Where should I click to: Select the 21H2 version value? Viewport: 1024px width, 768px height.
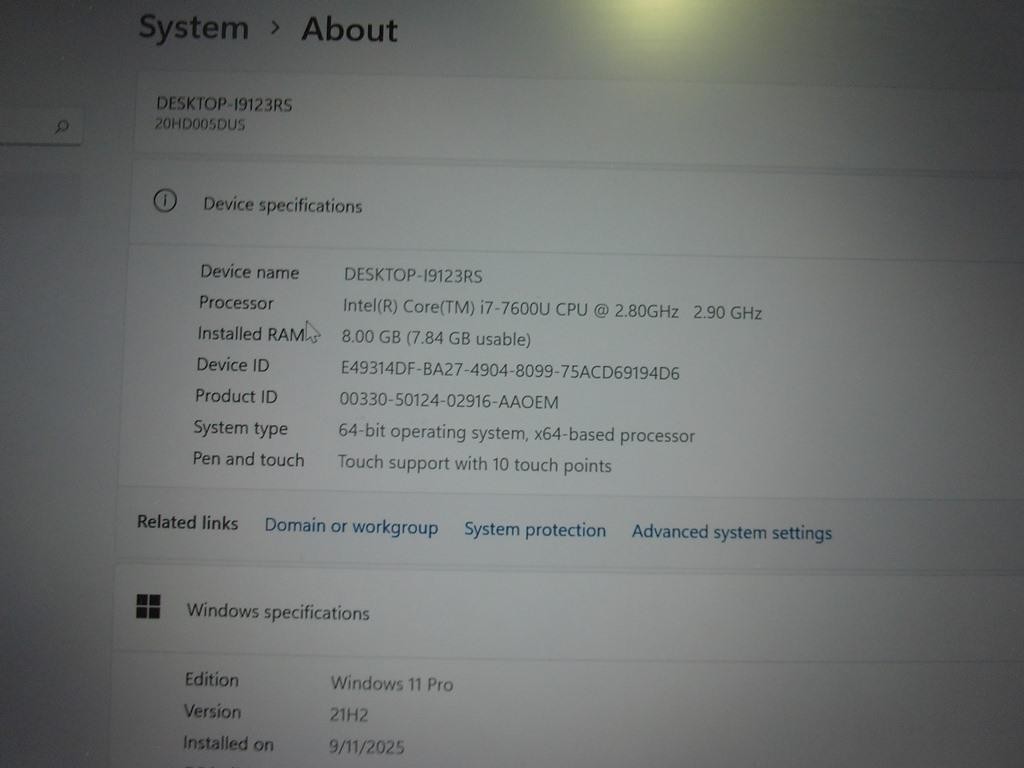(x=349, y=714)
